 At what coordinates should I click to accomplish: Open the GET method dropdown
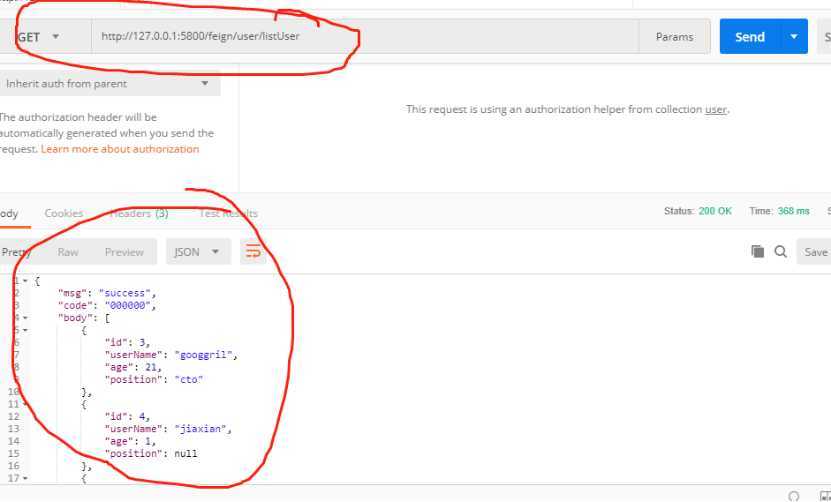point(38,37)
